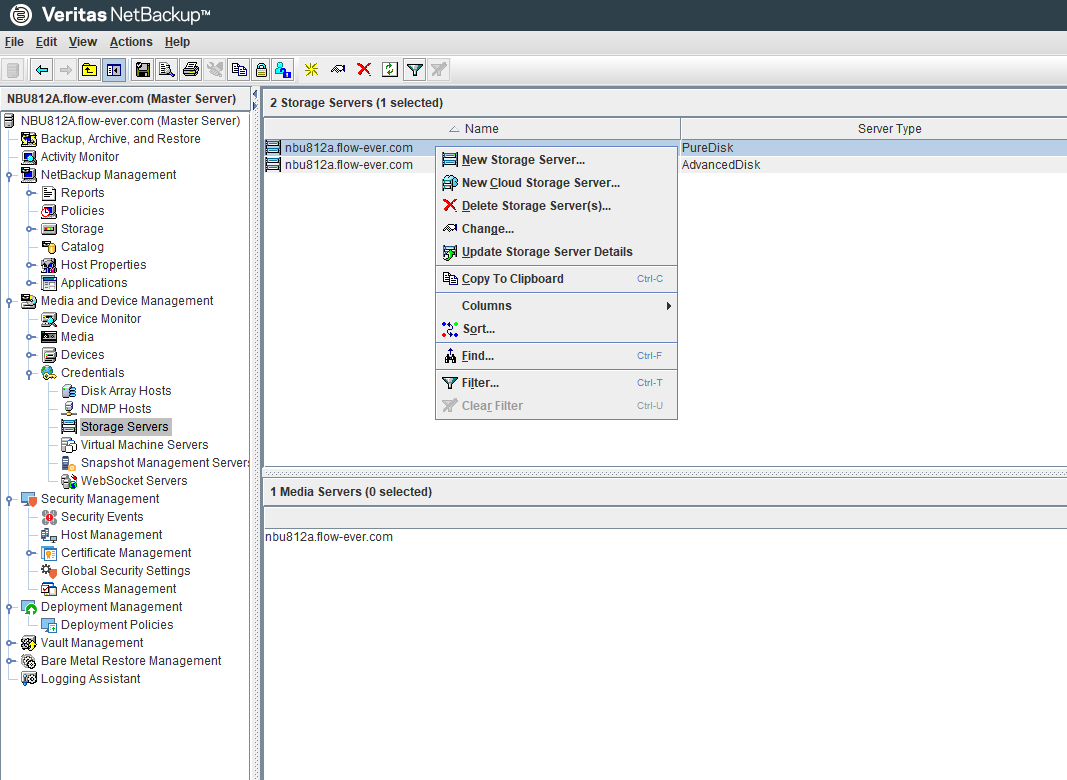Click the Save floppy disk toolbar icon
The height and width of the screenshot is (780, 1067).
(x=143, y=69)
